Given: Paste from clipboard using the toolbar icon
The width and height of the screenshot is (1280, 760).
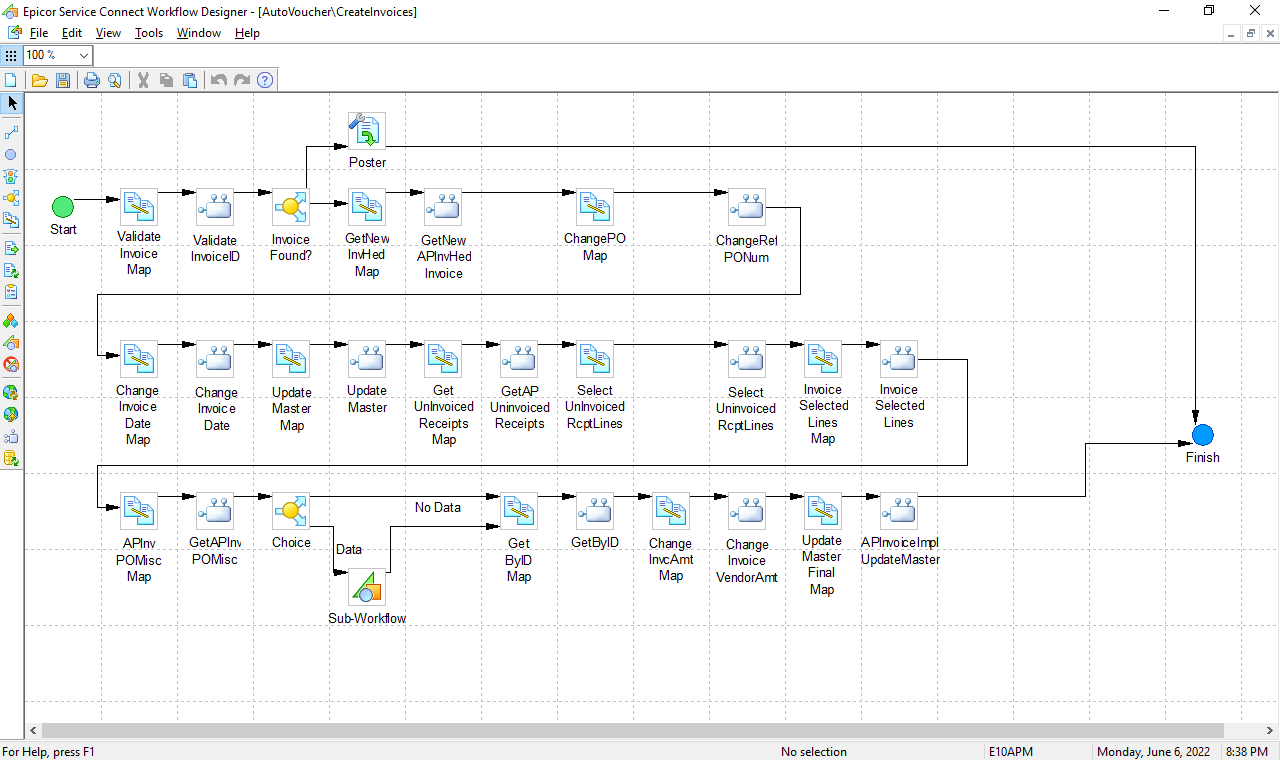Looking at the screenshot, I should click(x=189, y=80).
